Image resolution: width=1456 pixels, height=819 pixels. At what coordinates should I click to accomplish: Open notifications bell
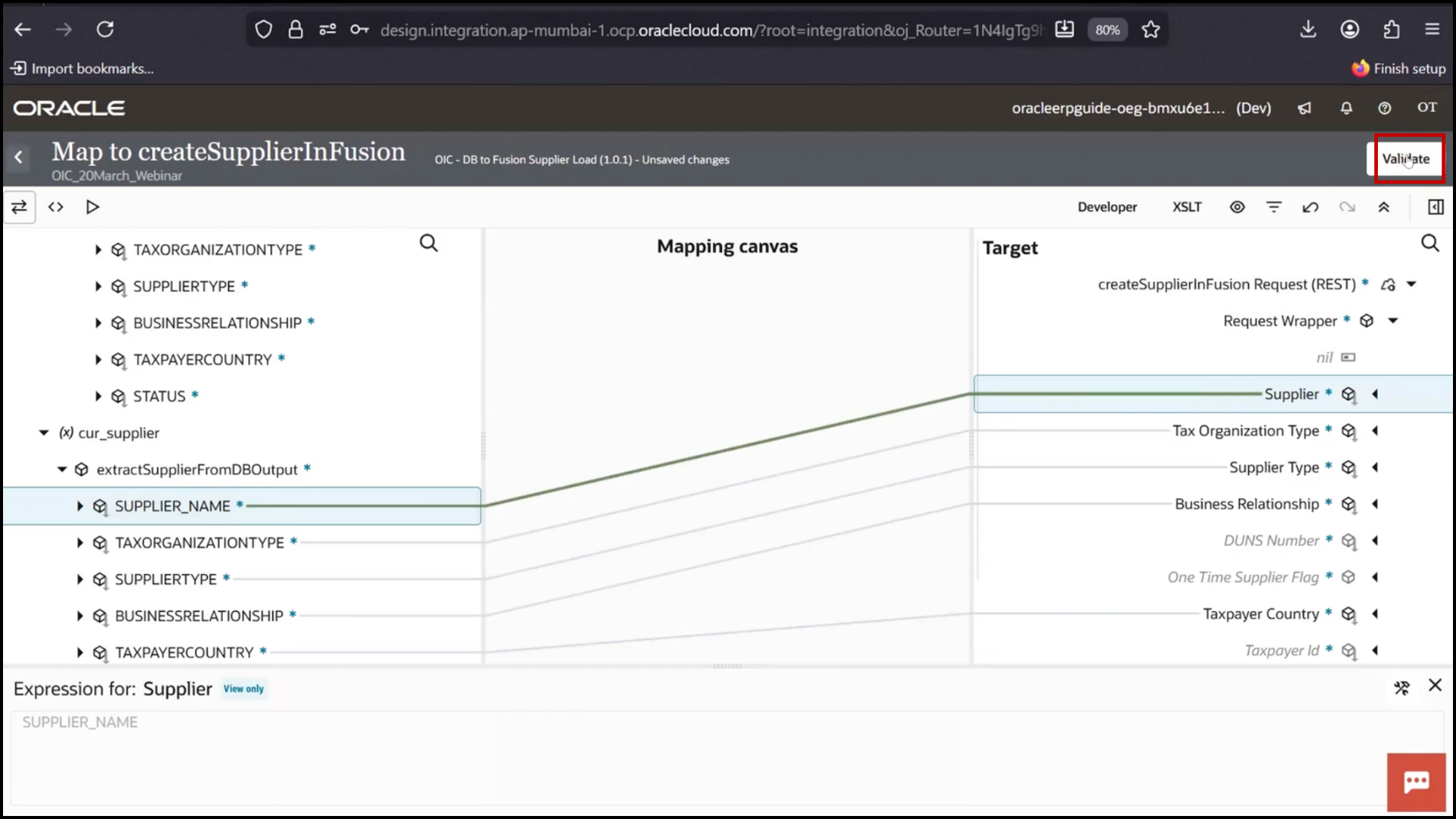(x=1346, y=108)
